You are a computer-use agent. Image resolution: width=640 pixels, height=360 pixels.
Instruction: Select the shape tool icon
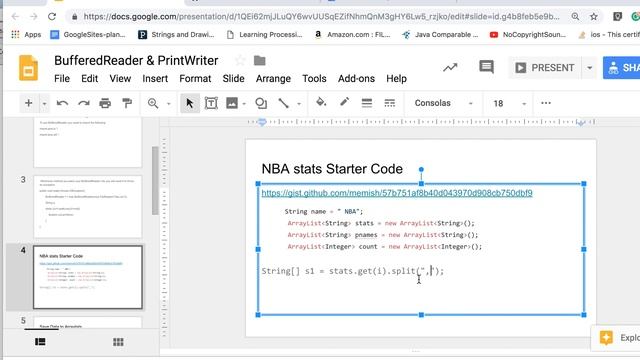261,103
